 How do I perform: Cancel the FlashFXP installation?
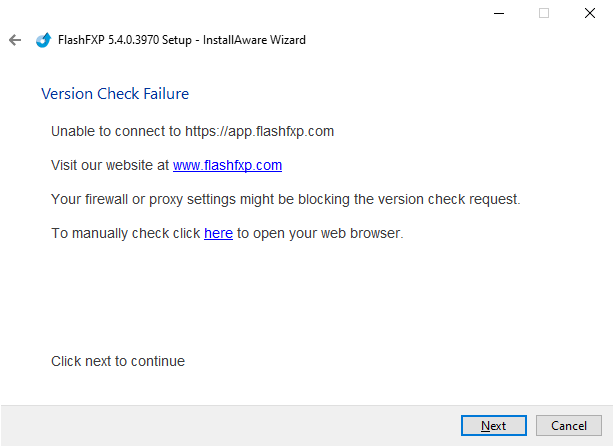[x=569, y=425]
